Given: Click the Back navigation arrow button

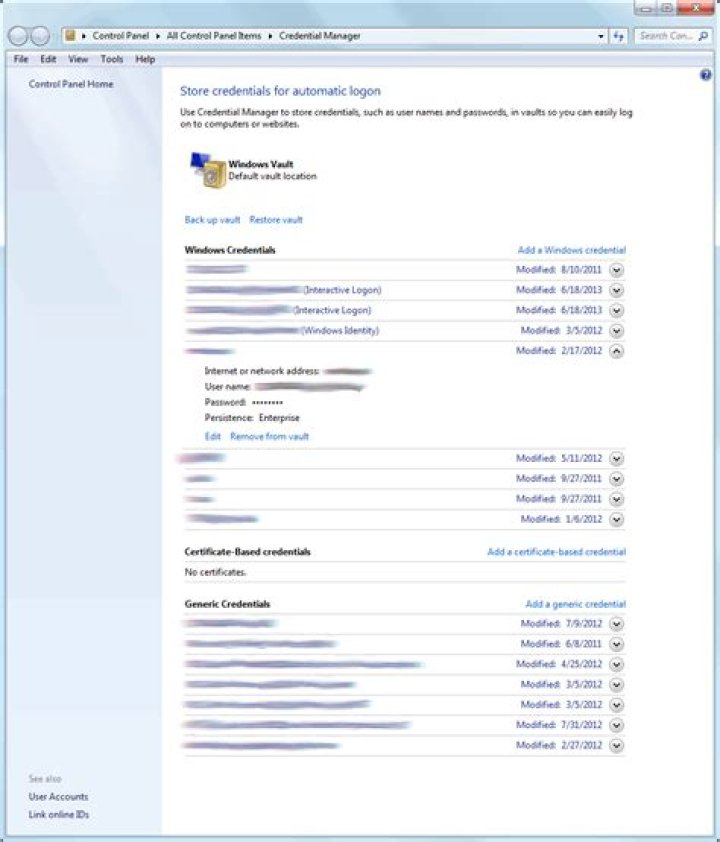Looking at the screenshot, I should [18, 36].
